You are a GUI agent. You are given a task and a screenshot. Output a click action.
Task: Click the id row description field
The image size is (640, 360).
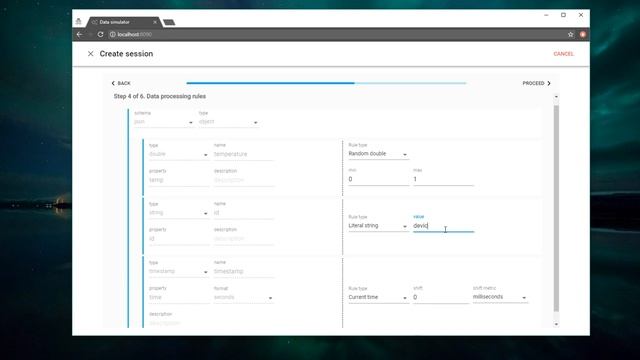pyautogui.click(x=244, y=239)
